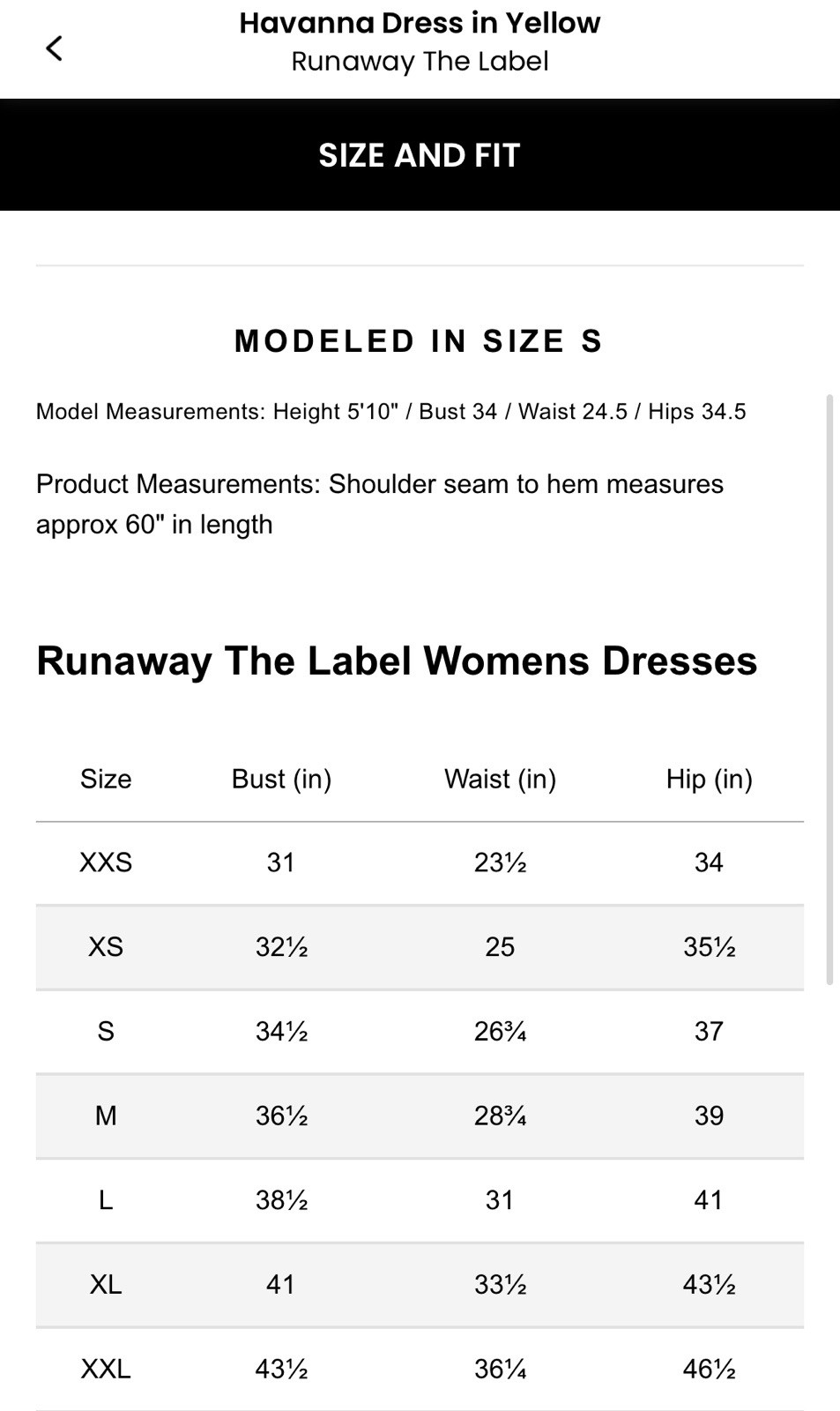Select the Hip (in) column header
The width and height of the screenshot is (840, 1411).
click(x=709, y=779)
